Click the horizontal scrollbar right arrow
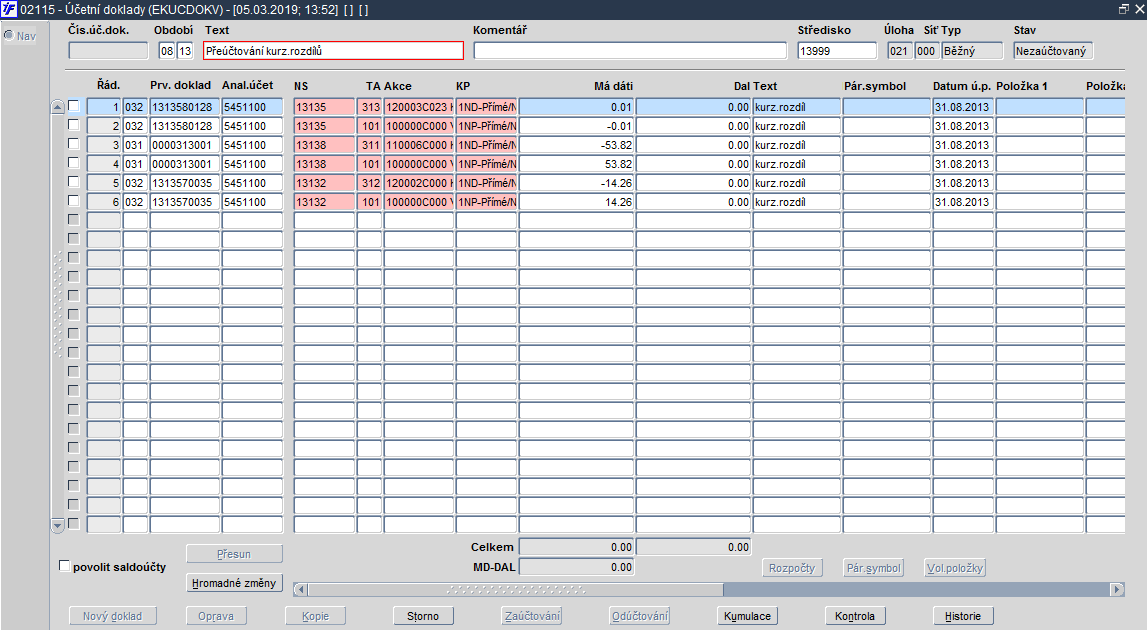 tap(1117, 590)
